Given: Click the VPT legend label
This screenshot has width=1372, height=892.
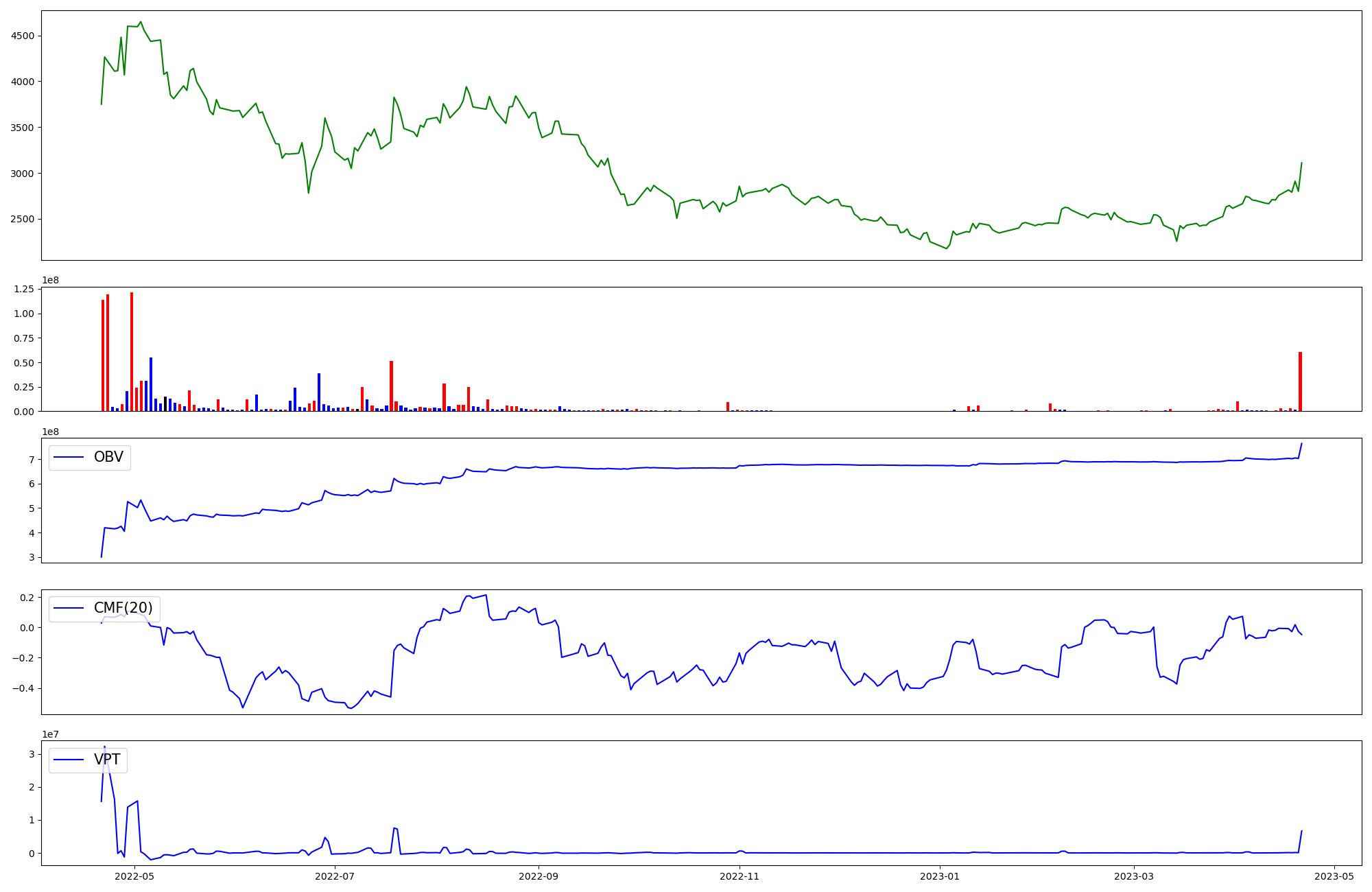Looking at the screenshot, I should [107, 760].
